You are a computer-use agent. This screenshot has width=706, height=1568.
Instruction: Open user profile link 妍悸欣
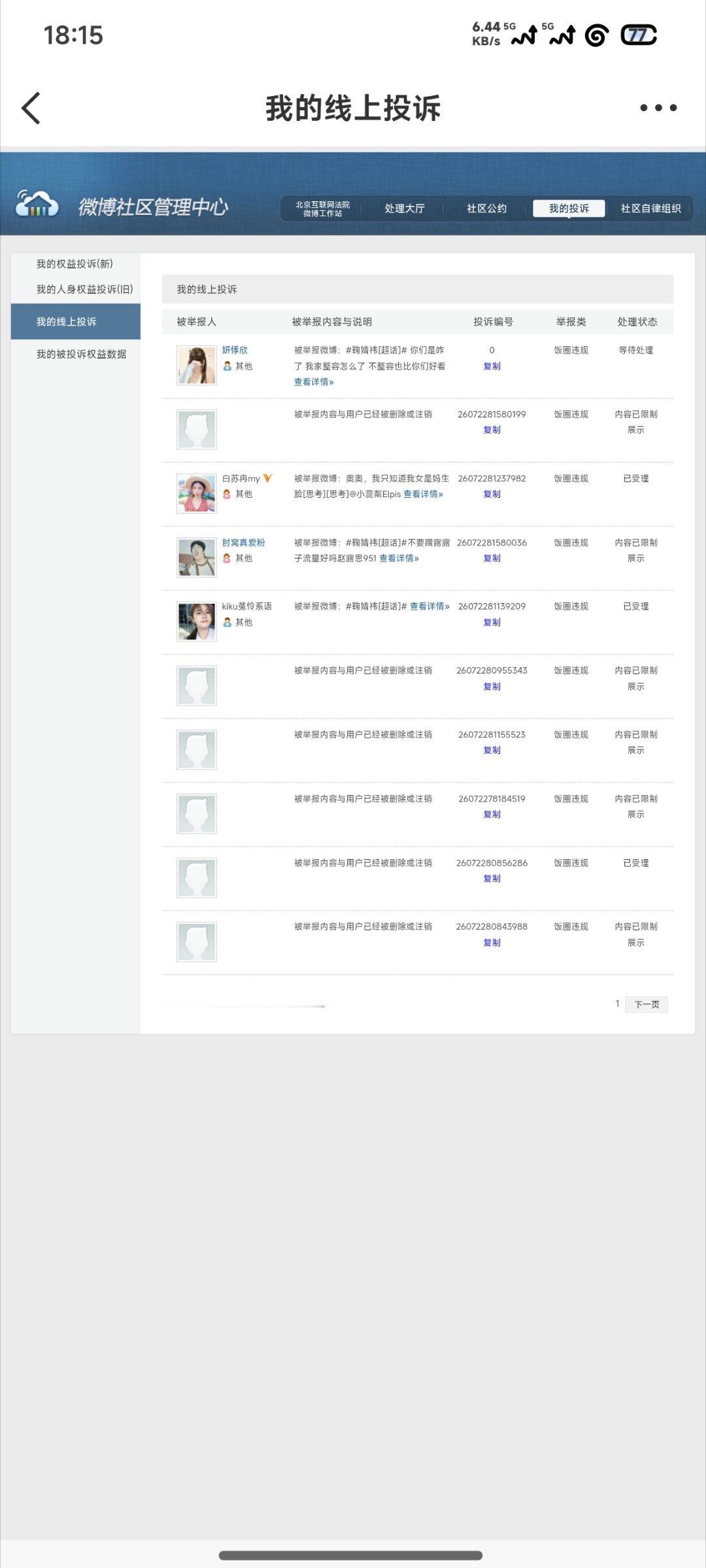[x=235, y=350]
